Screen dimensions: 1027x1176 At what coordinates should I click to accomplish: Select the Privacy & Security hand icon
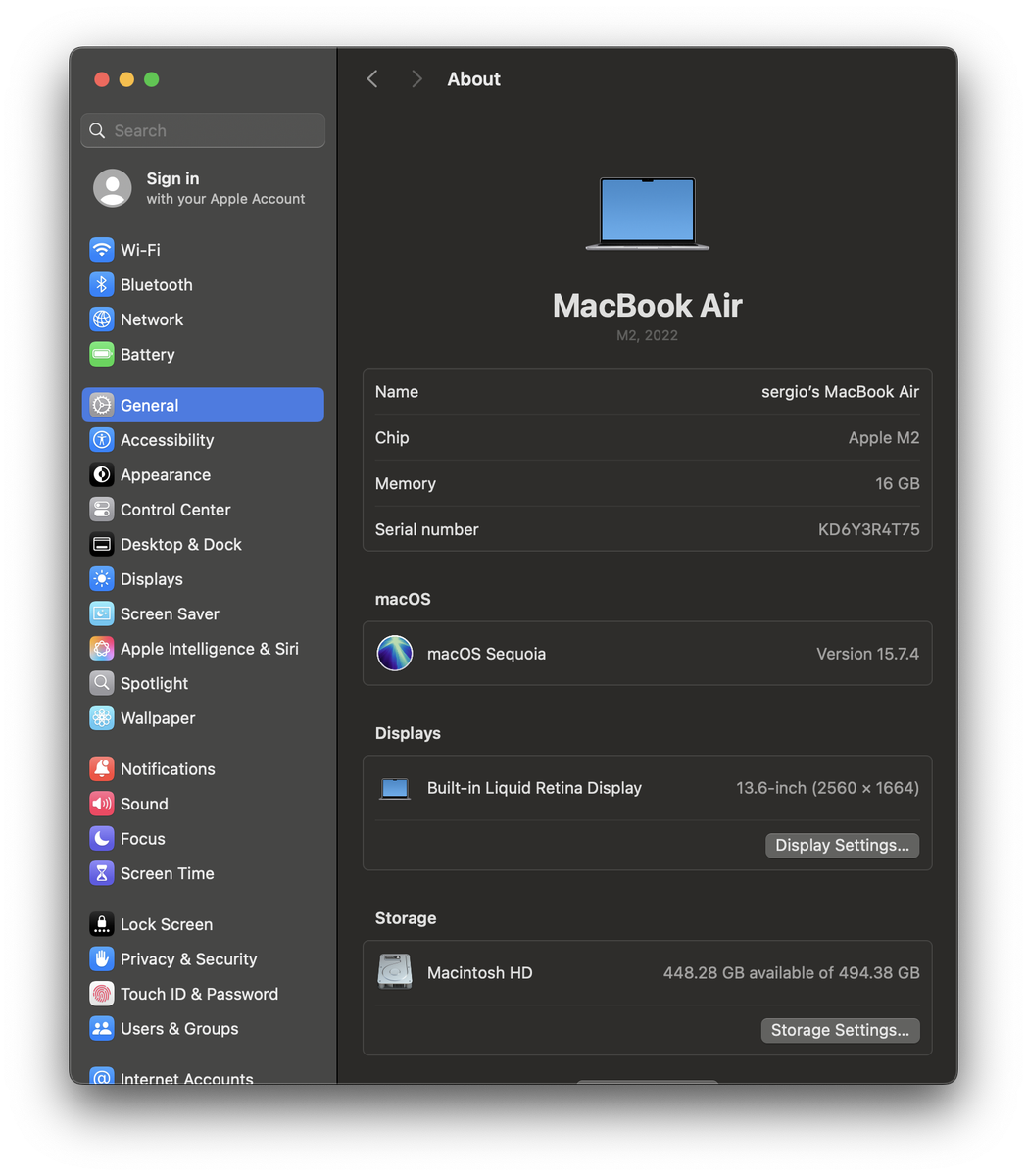pos(102,959)
